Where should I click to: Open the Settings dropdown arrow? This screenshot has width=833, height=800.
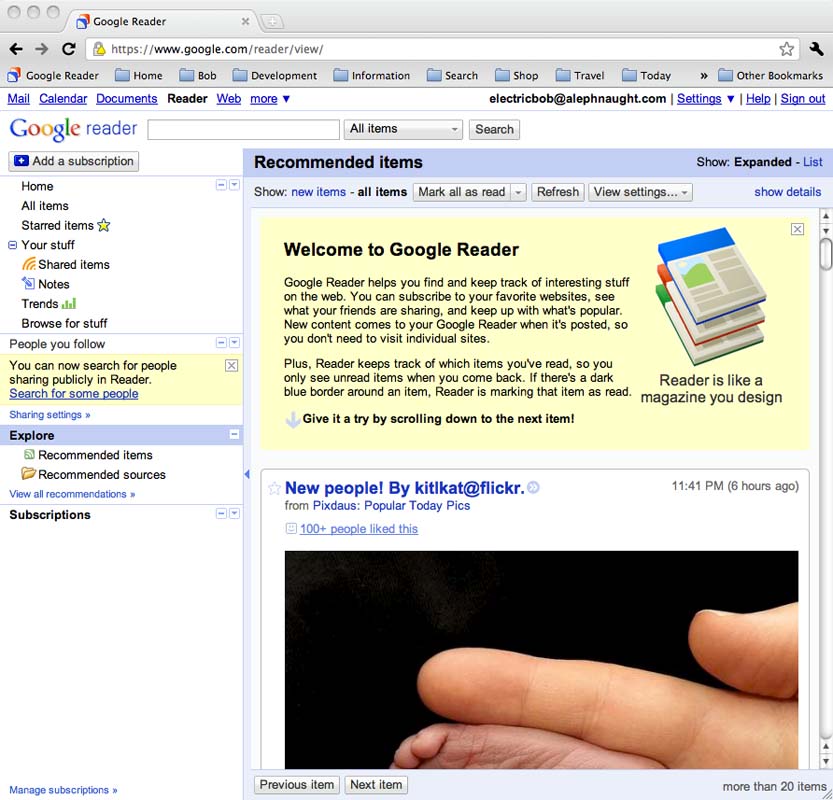point(730,99)
